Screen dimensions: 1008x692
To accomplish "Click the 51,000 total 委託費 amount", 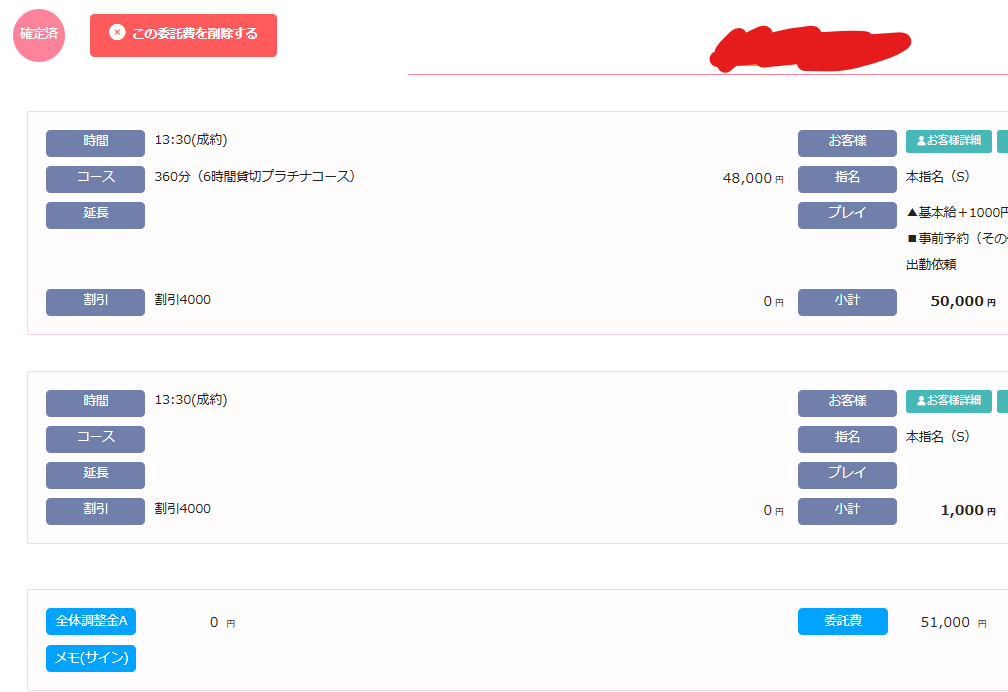I will pos(945,622).
